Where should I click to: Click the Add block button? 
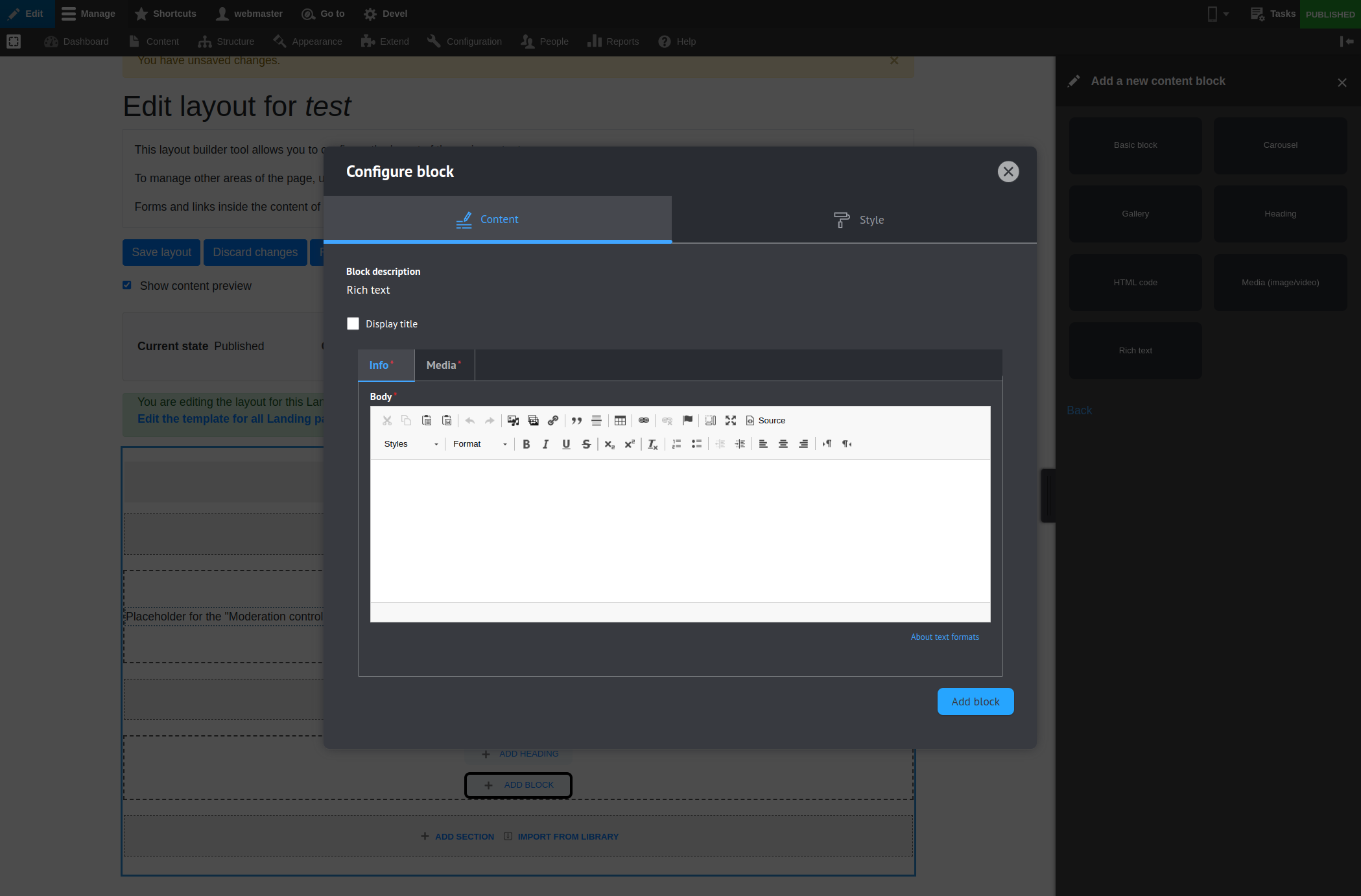[975, 701]
